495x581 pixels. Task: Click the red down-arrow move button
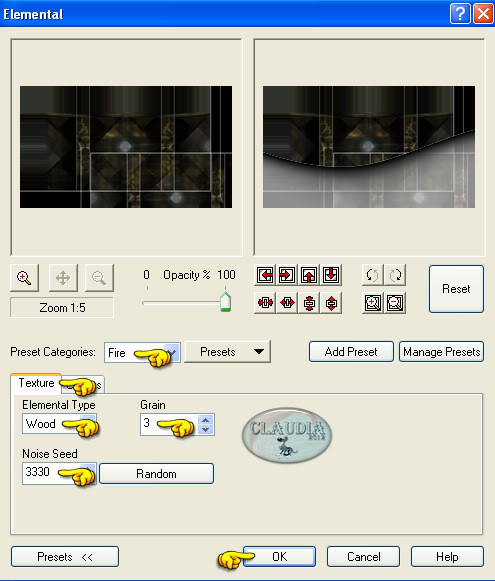331,275
